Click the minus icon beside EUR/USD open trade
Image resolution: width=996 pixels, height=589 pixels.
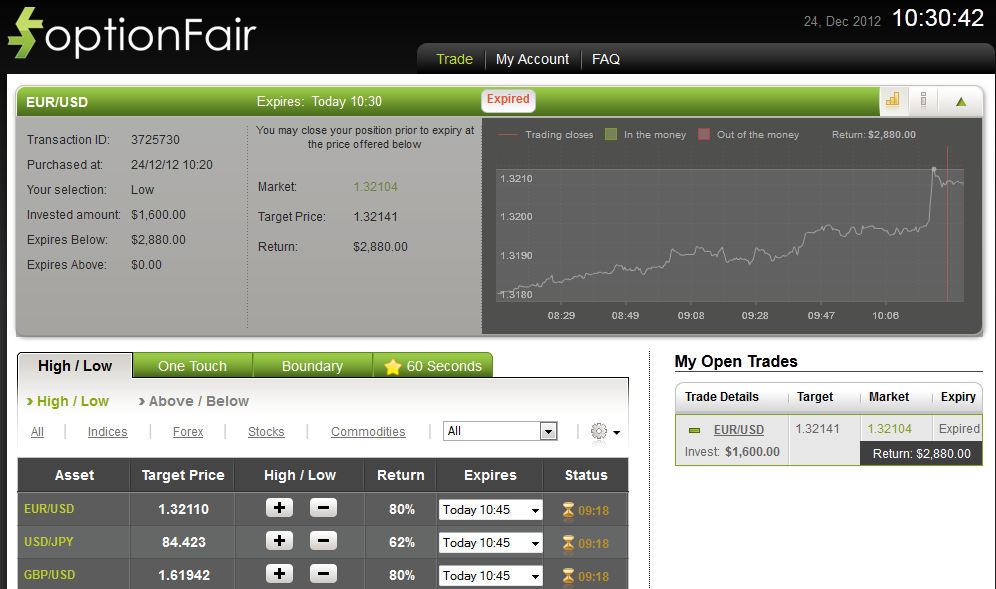pos(694,430)
